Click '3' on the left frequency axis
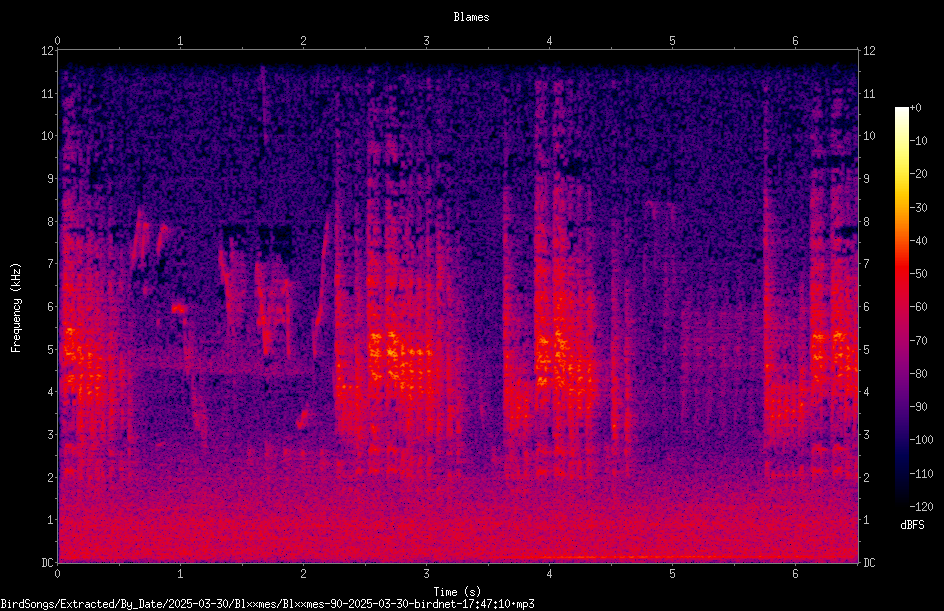The height and width of the screenshot is (611, 944). tap(50, 435)
